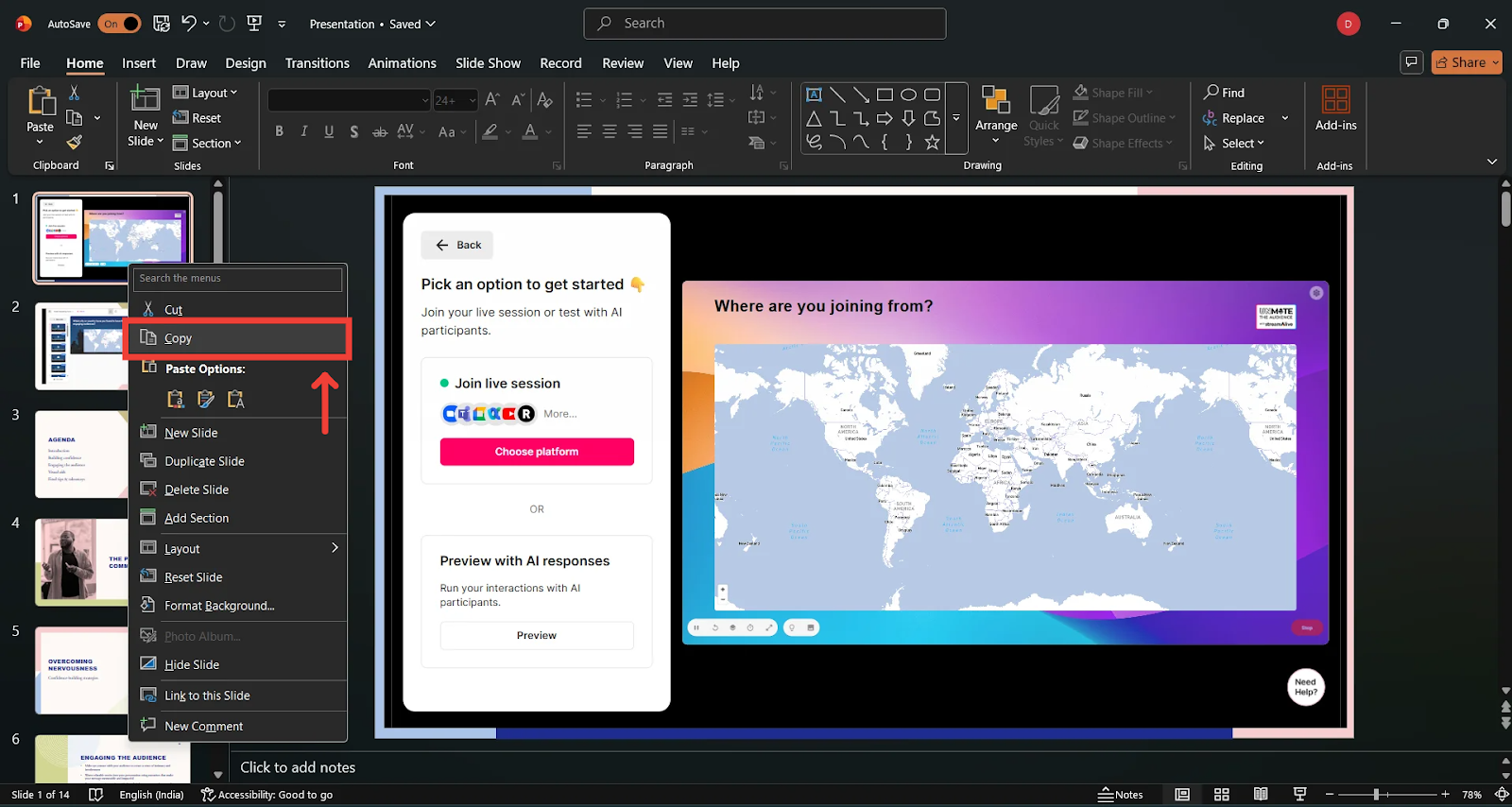Open the Transitions ribbon tab

pyautogui.click(x=317, y=63)
